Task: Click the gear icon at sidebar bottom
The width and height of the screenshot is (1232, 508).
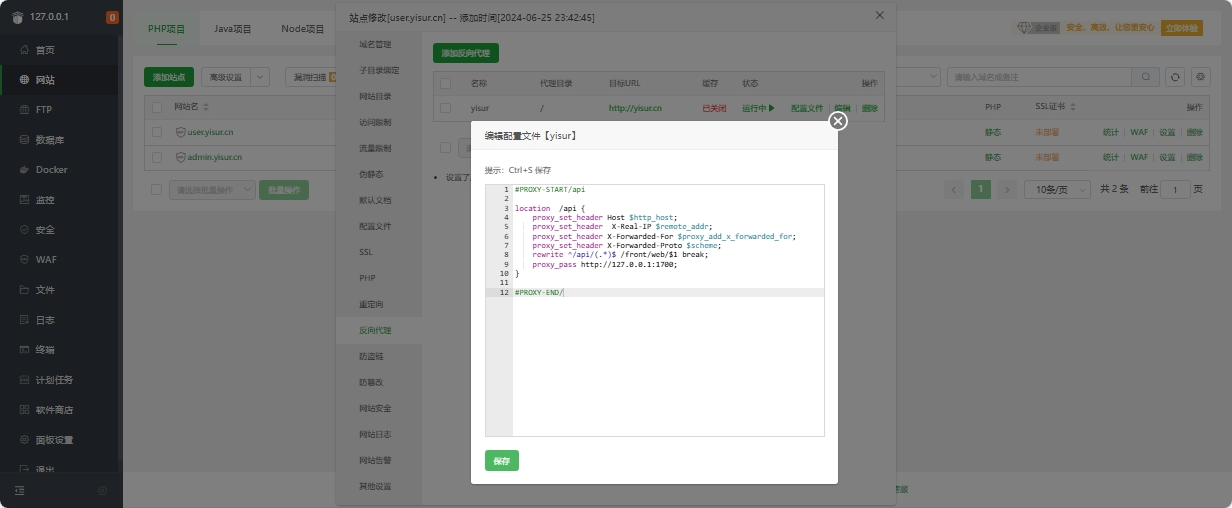Action: [102, 490]
